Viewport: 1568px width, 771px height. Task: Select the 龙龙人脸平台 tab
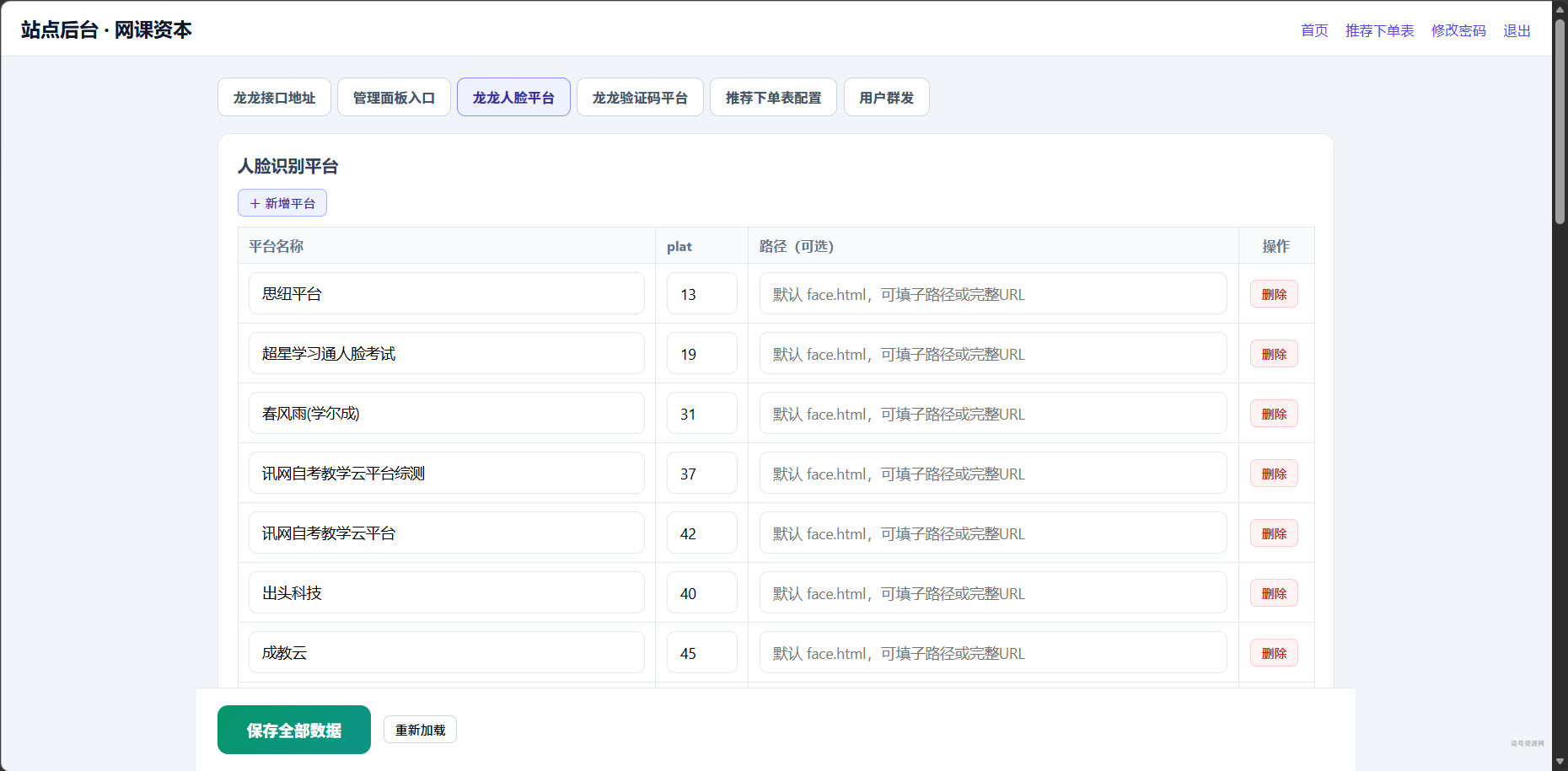pos(513,98)
